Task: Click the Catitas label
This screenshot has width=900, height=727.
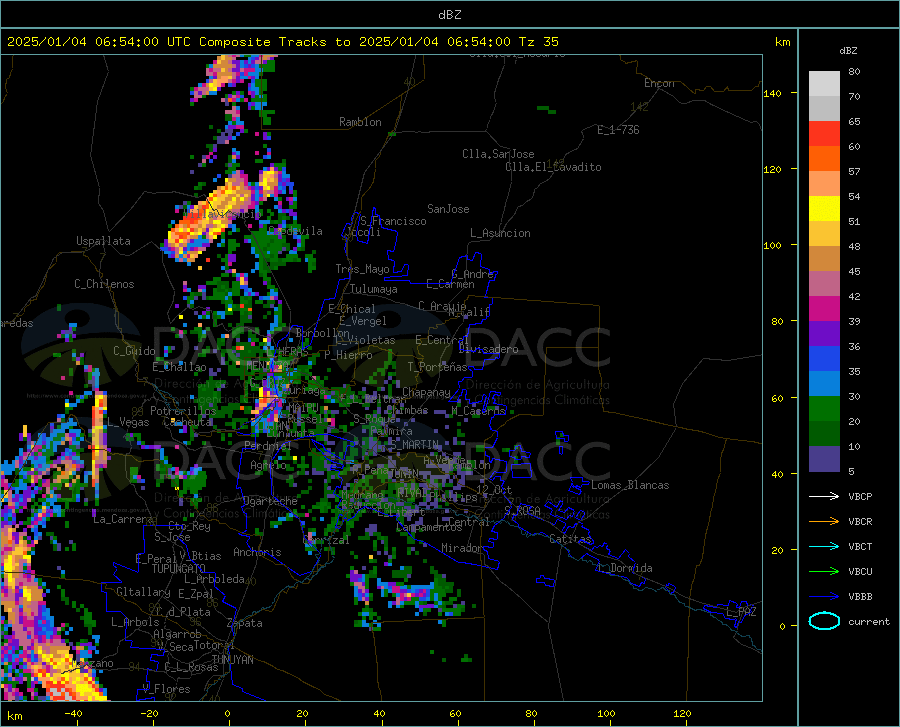Action: click(x=570, y=539)
